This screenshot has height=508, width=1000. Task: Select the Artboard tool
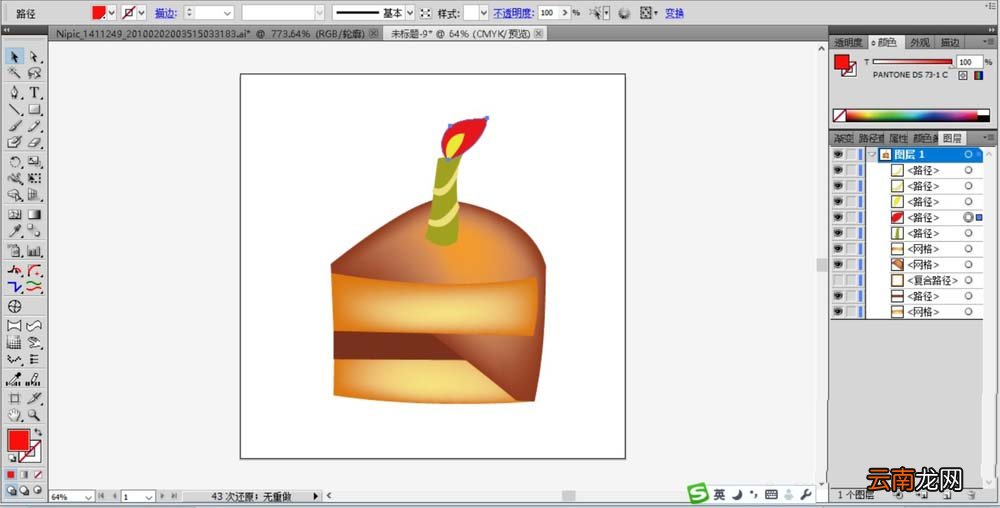point(15,399)
